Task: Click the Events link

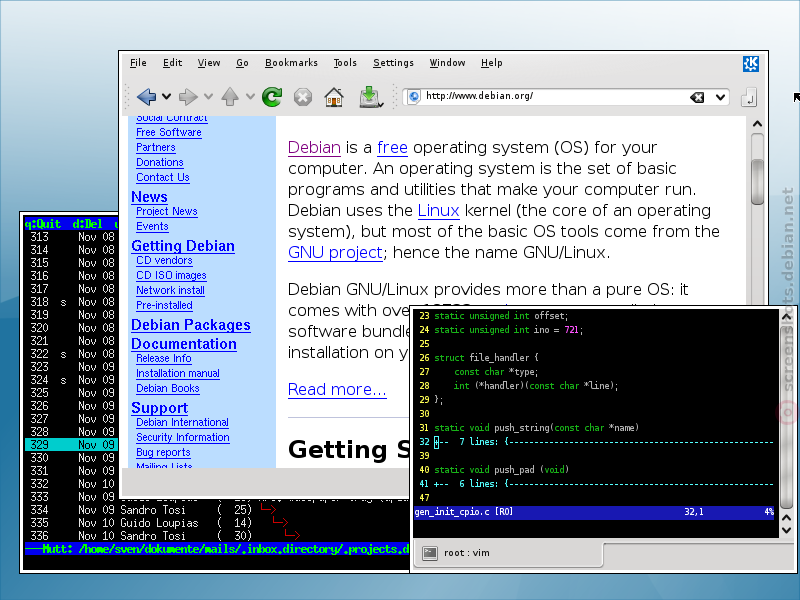Action: (x=152, y=226)
